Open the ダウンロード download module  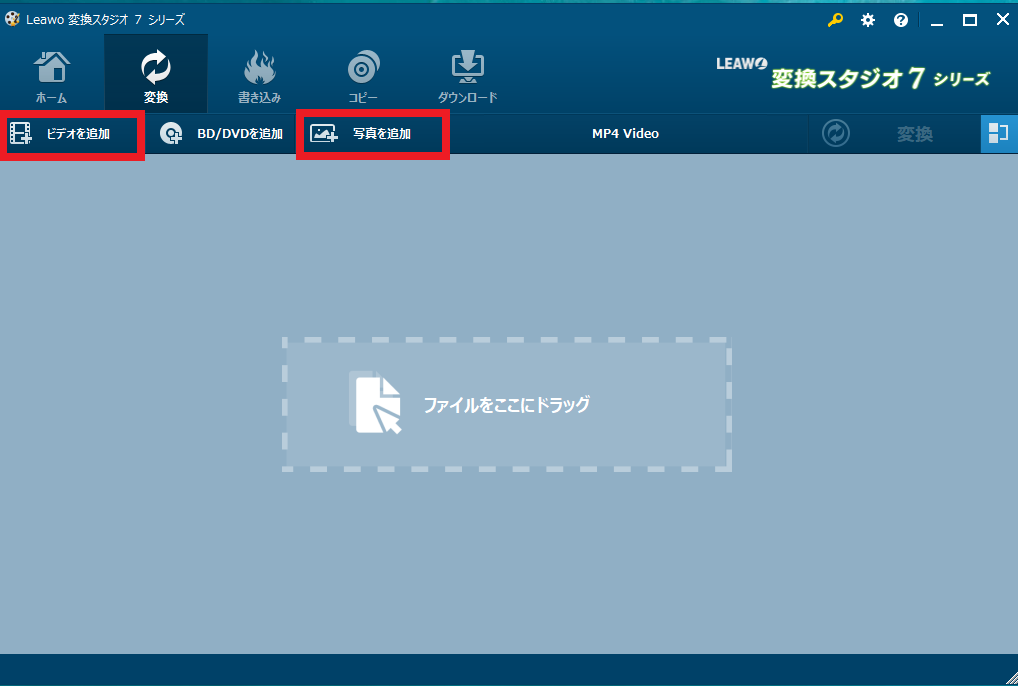(x=467, y=76)
